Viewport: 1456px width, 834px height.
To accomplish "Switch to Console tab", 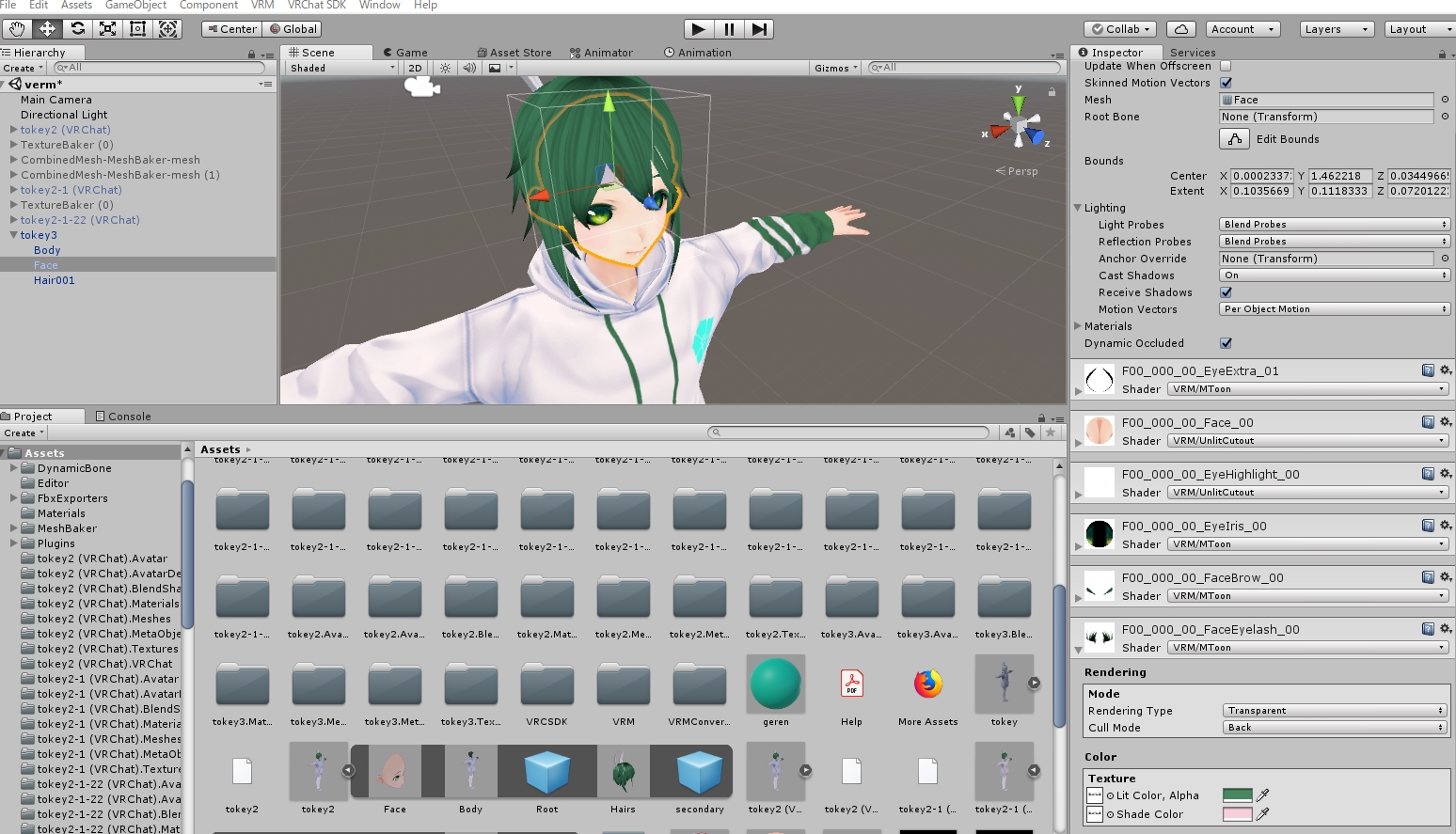I will [x=123, y=417].
